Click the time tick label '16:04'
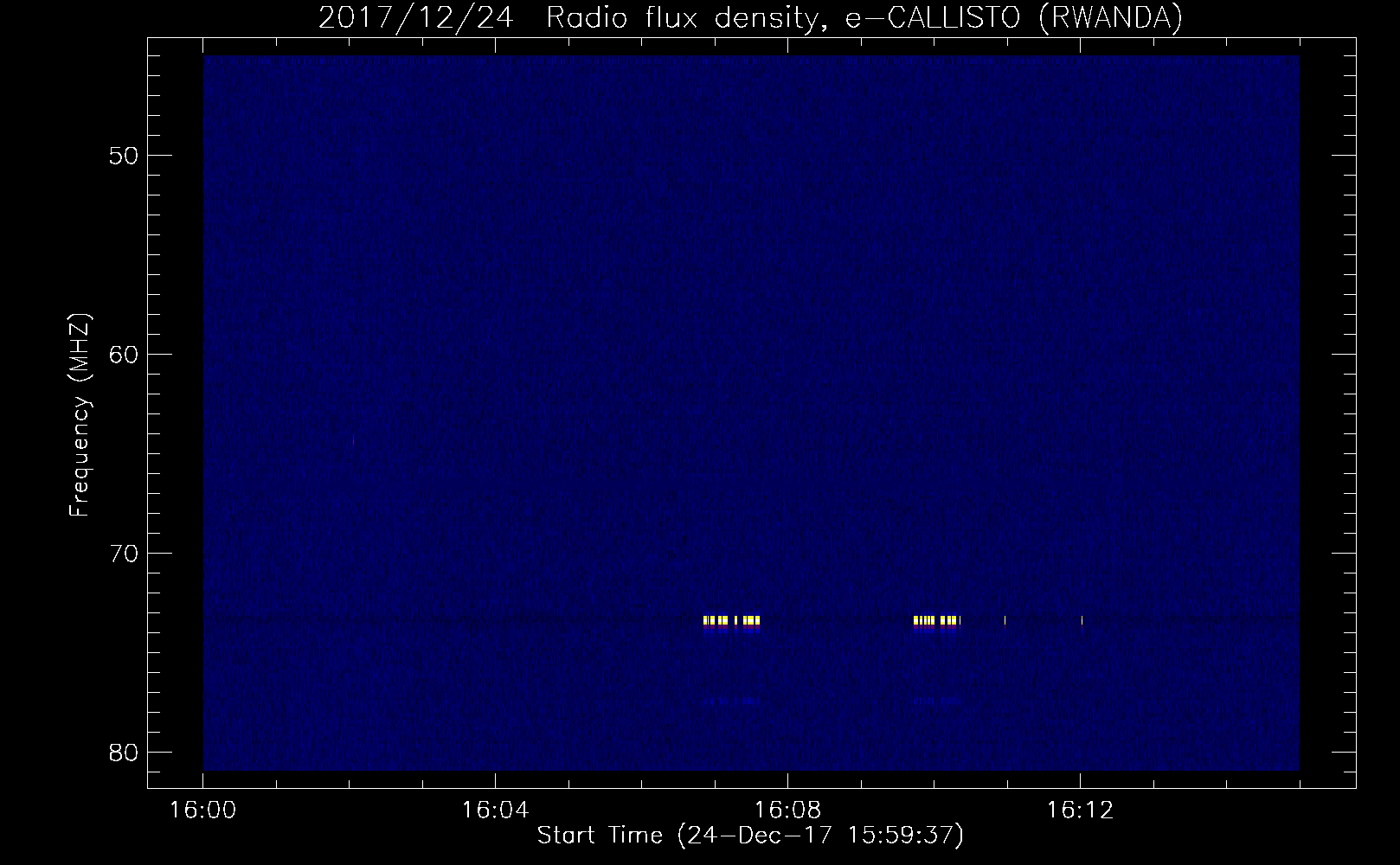Image resolution: width=1400 pixels, height=865 pixels. [495, 811]
